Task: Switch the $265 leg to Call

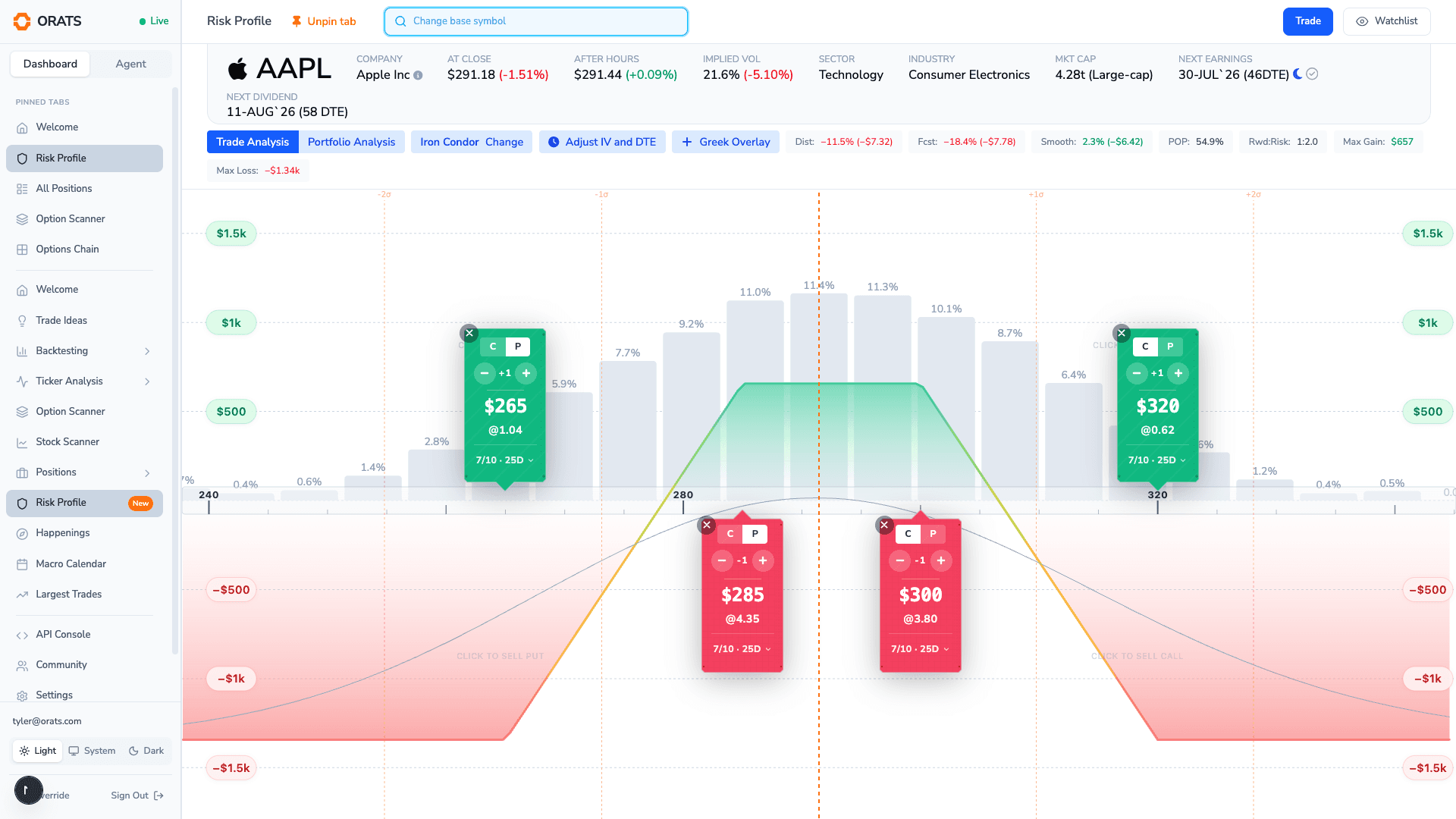Action: pyautogui.click(x=493, y=347)
